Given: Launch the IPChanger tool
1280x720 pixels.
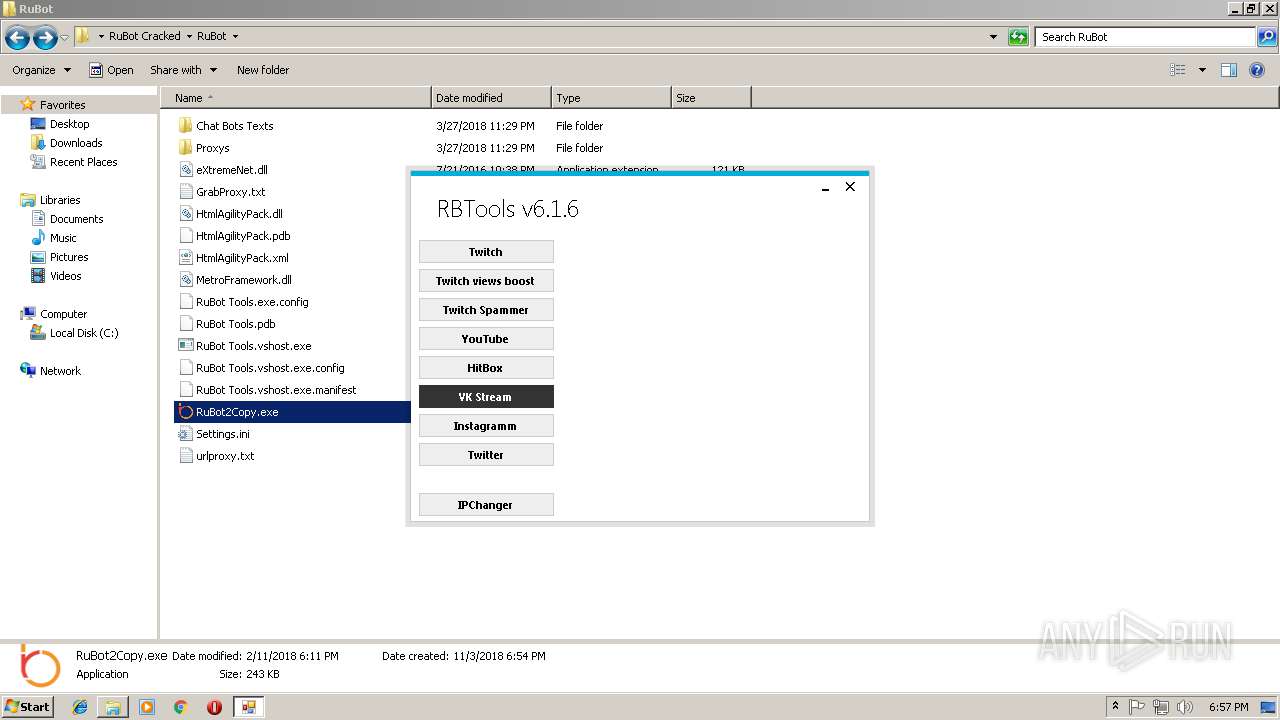Looking at the screenshot, I should tap(486, 505).
